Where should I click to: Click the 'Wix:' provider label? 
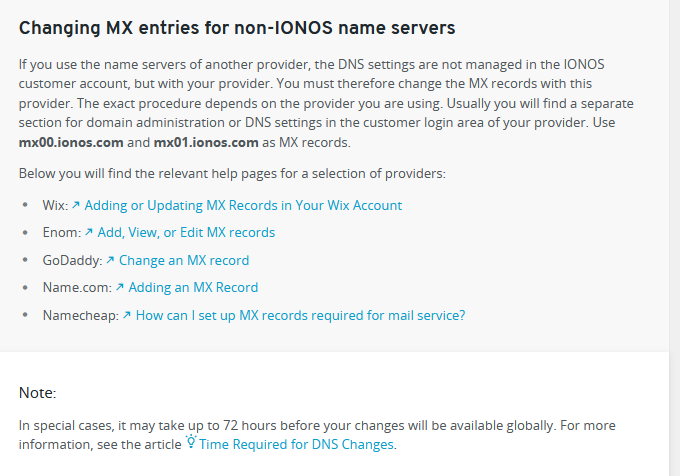coord(55,205)
